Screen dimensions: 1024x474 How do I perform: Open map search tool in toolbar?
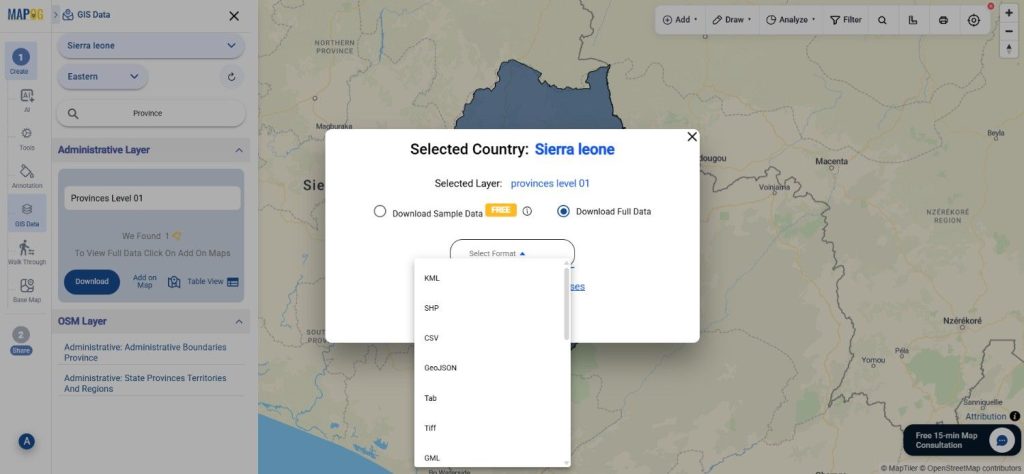pyautogui.click(x=882, y=20)
